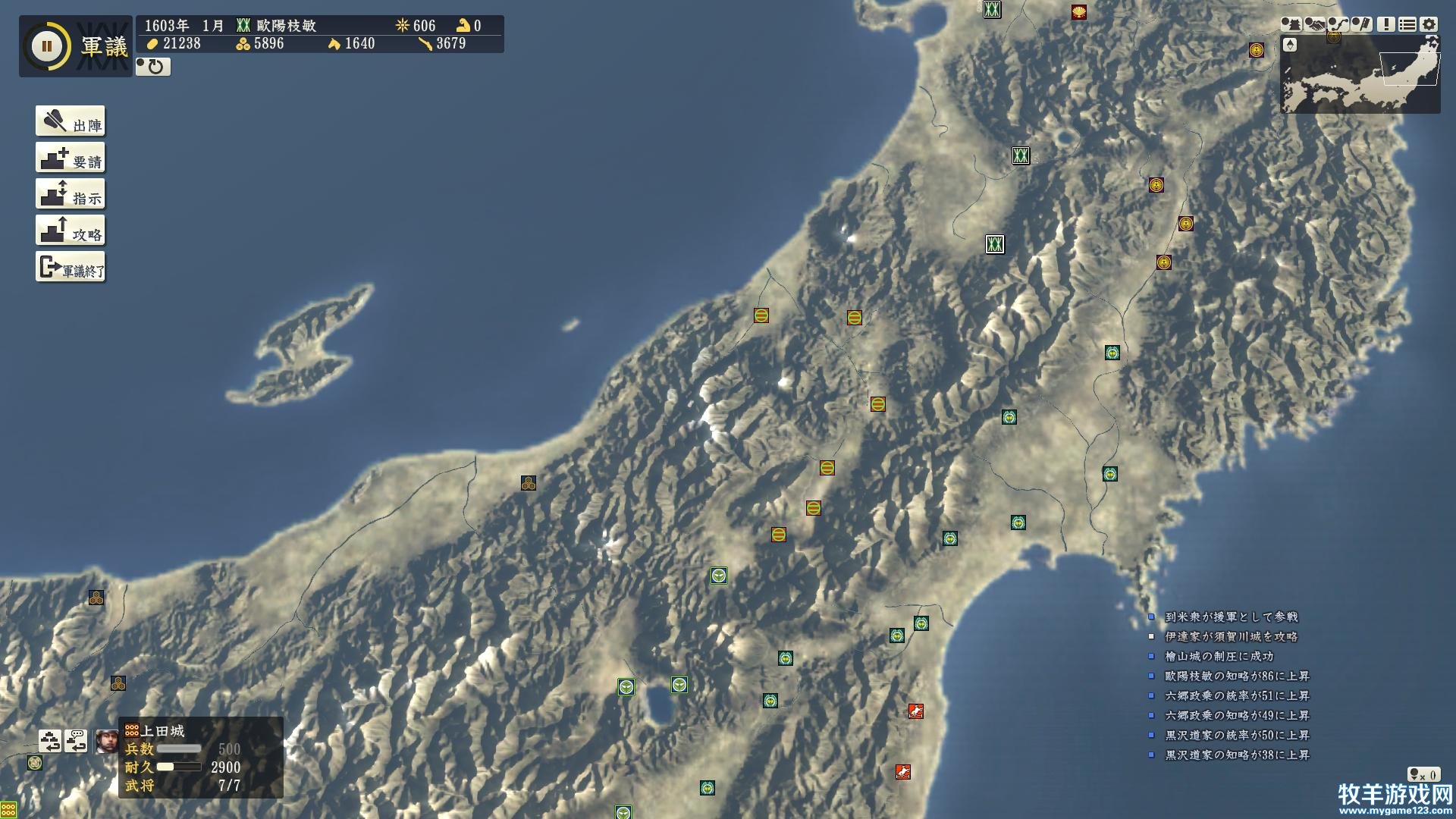Click the 耐久 durability bar

179,767
